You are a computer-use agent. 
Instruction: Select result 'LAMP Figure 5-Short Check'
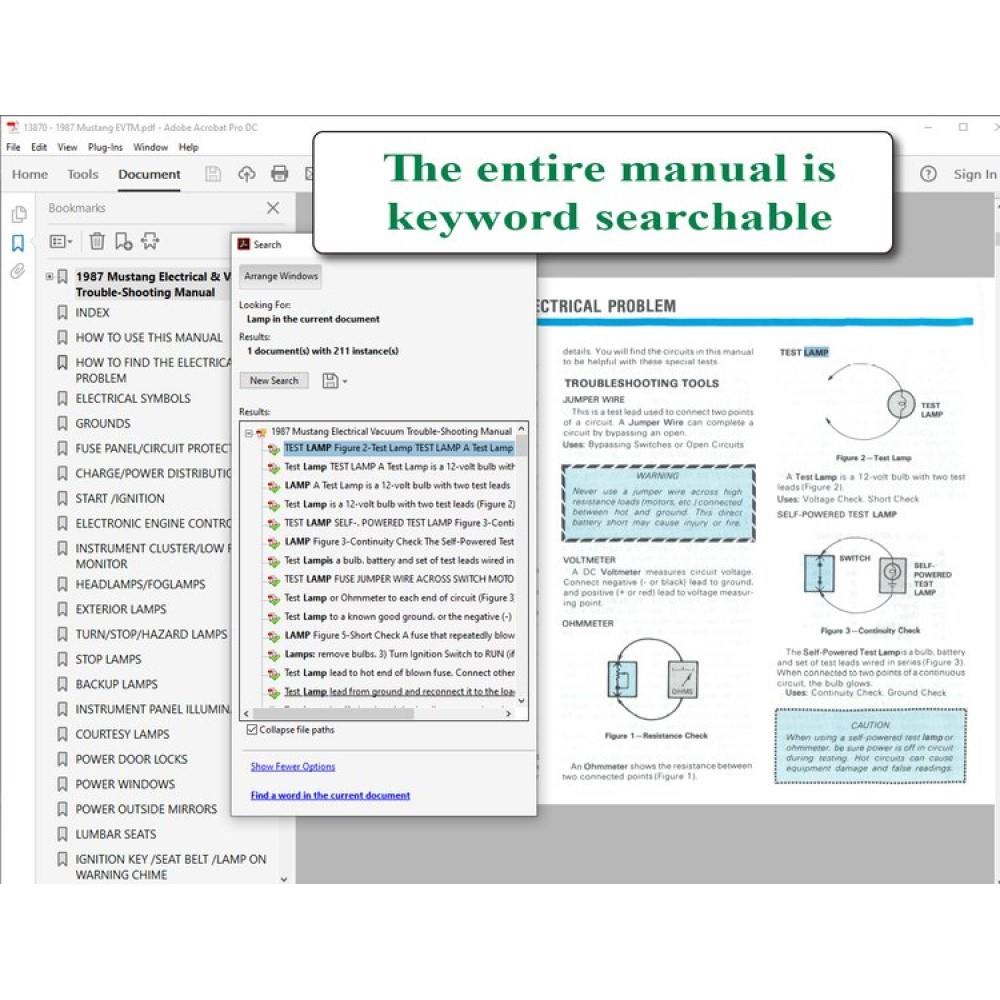coord(399,635)
